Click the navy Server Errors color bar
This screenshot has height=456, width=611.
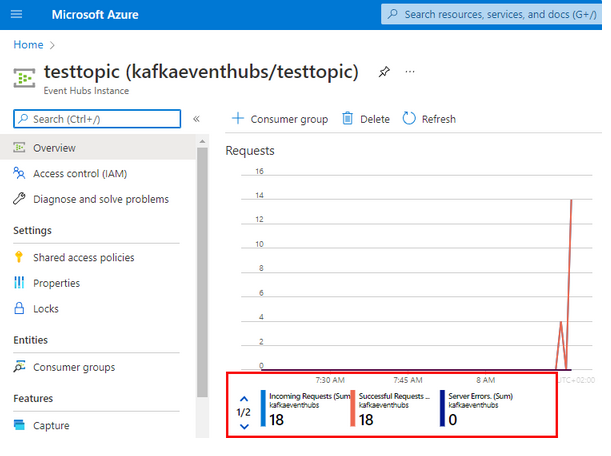pyautogui.click(x=442, y=408)
